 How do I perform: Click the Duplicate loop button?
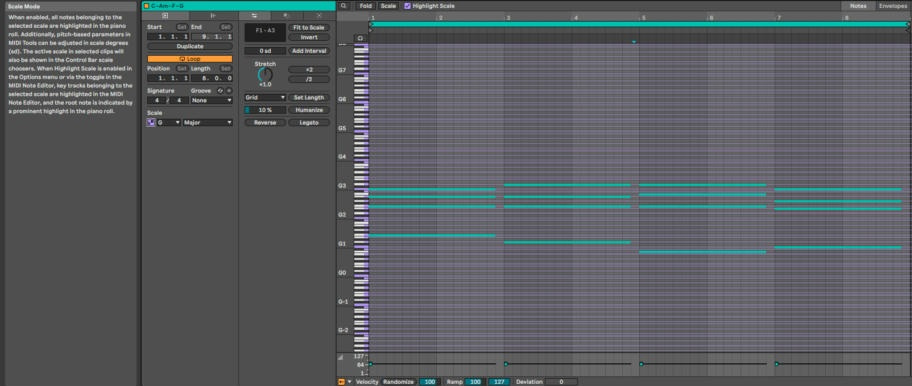click(190, 46)
